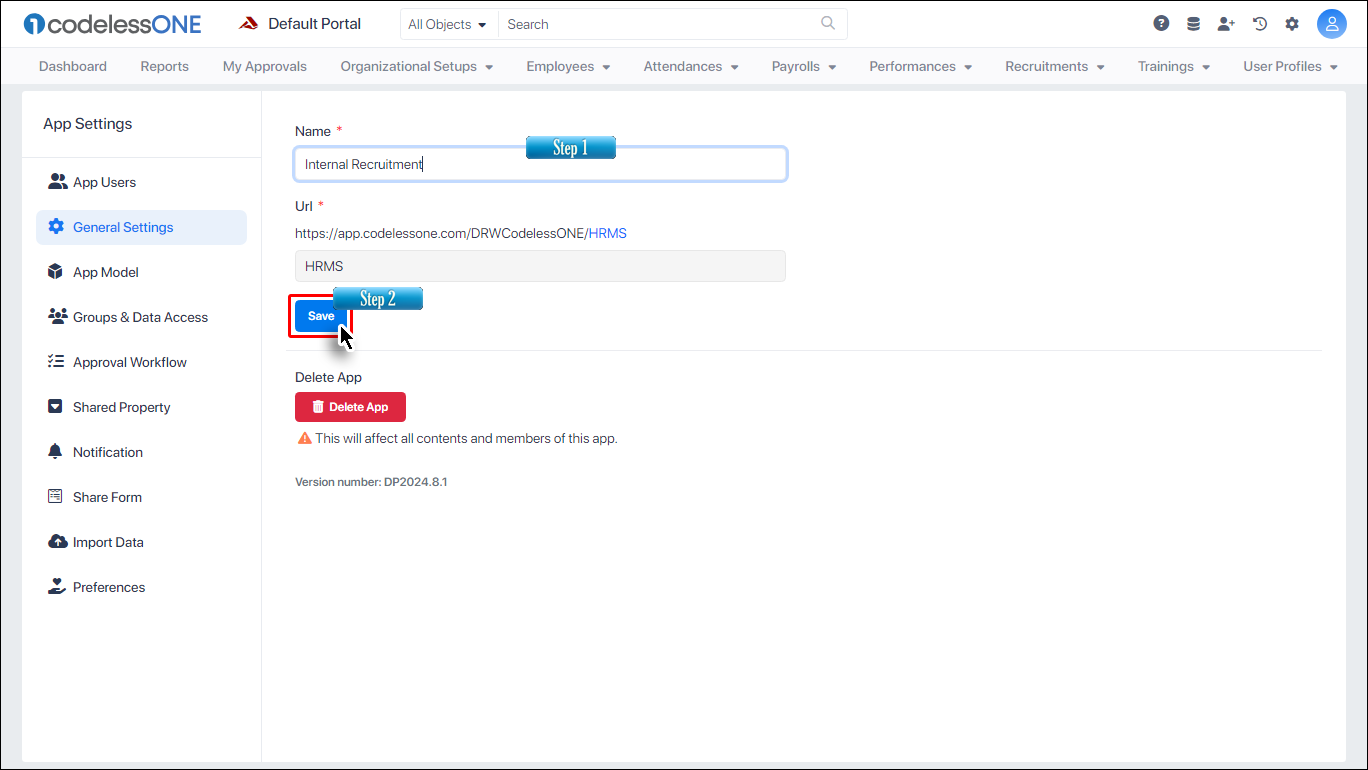Click the Shared Property icon

tap(56, 407)
